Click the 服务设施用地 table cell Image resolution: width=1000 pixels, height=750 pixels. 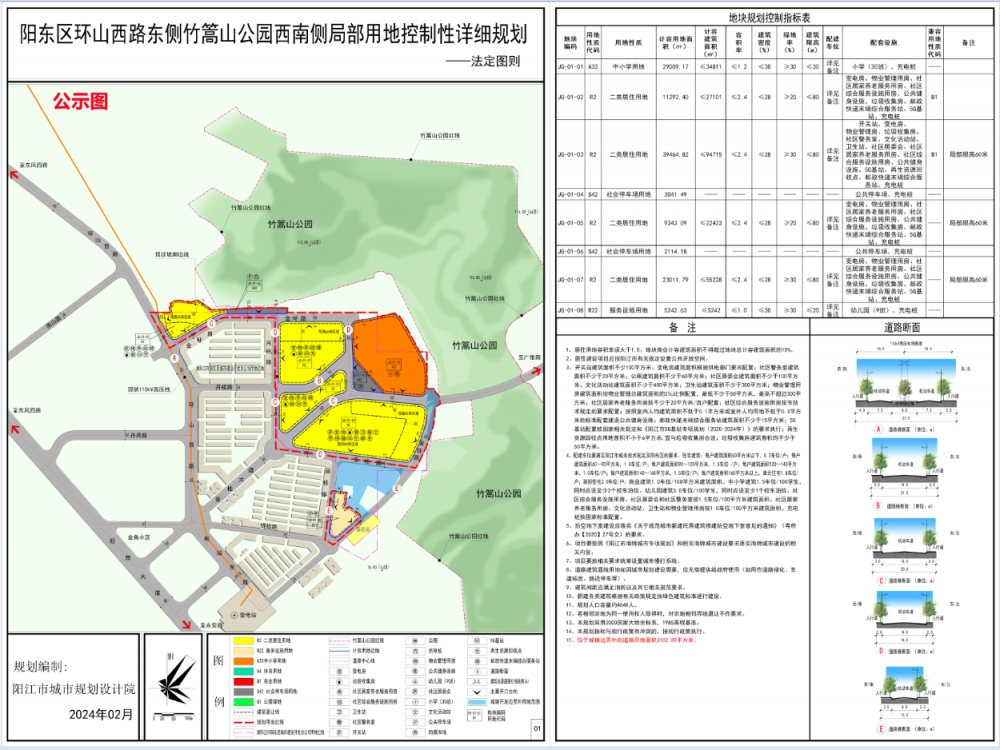[628, 310]
